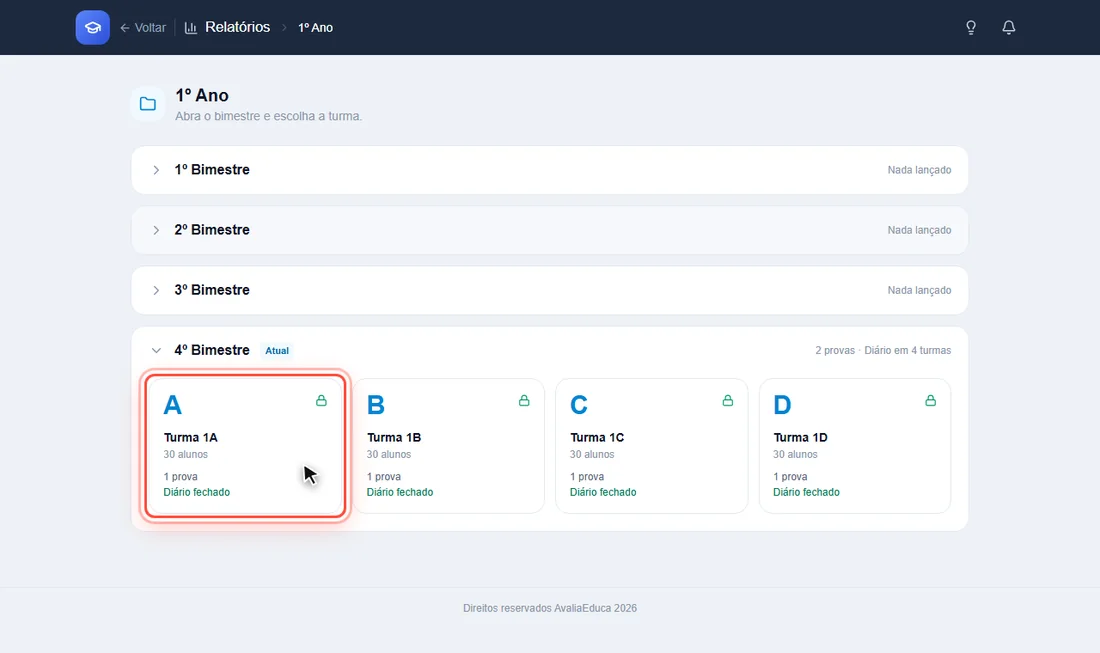Viewport: 1100px width, 653px height.
Task: Click the lock icon on Turma 1D
Action: coord(930,400)
